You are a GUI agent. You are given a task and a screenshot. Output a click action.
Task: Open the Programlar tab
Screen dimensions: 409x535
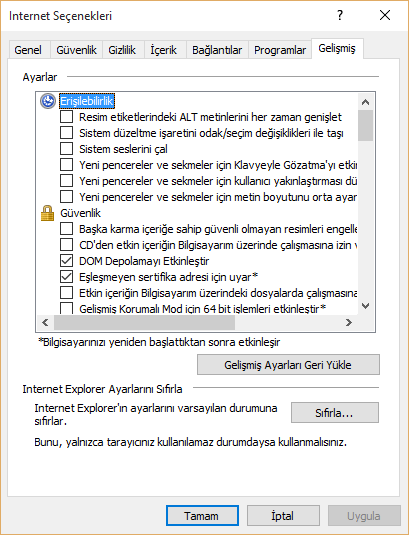(280, 50)
